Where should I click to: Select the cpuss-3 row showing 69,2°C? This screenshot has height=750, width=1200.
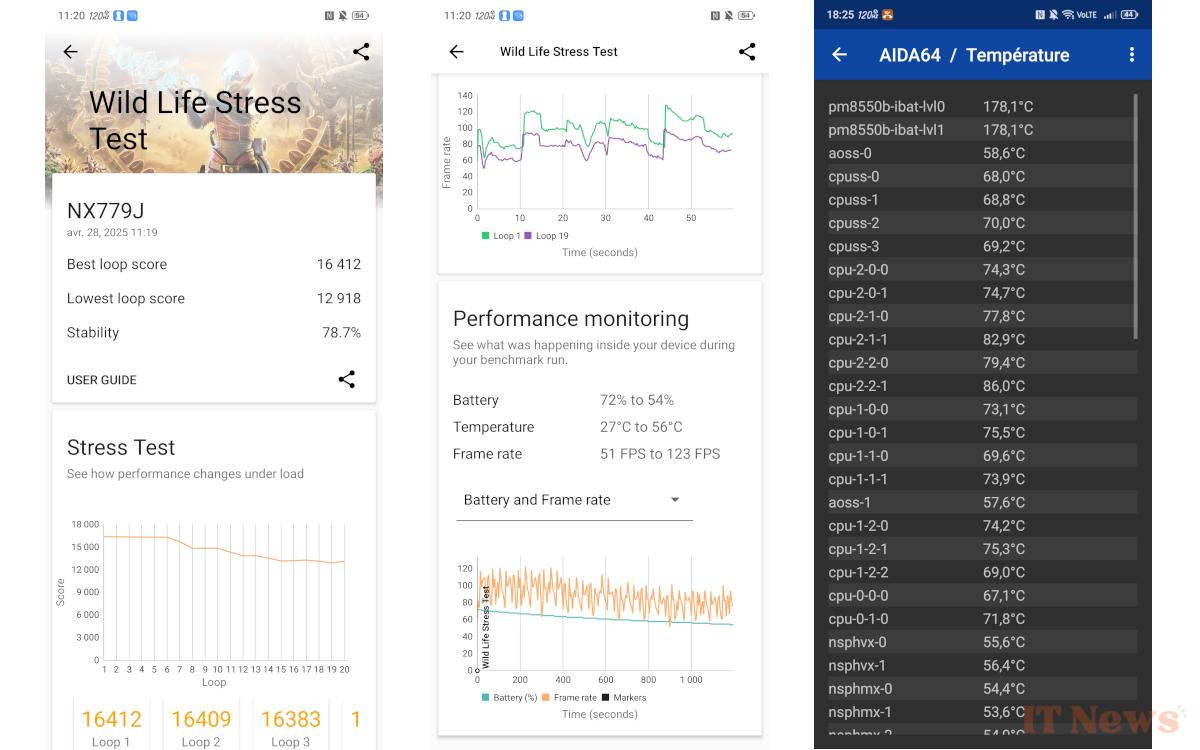pyautogui.click(x=981, y=246)
